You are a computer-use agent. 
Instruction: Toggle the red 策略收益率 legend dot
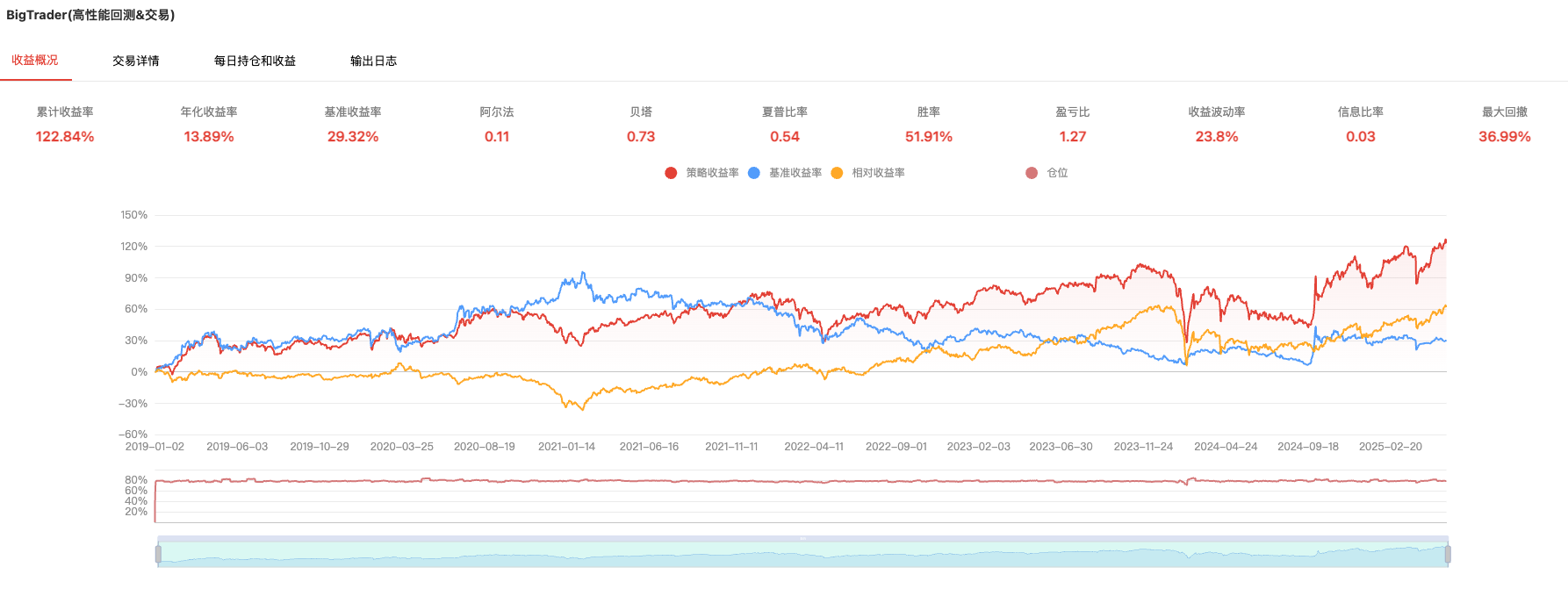point(671,173)
